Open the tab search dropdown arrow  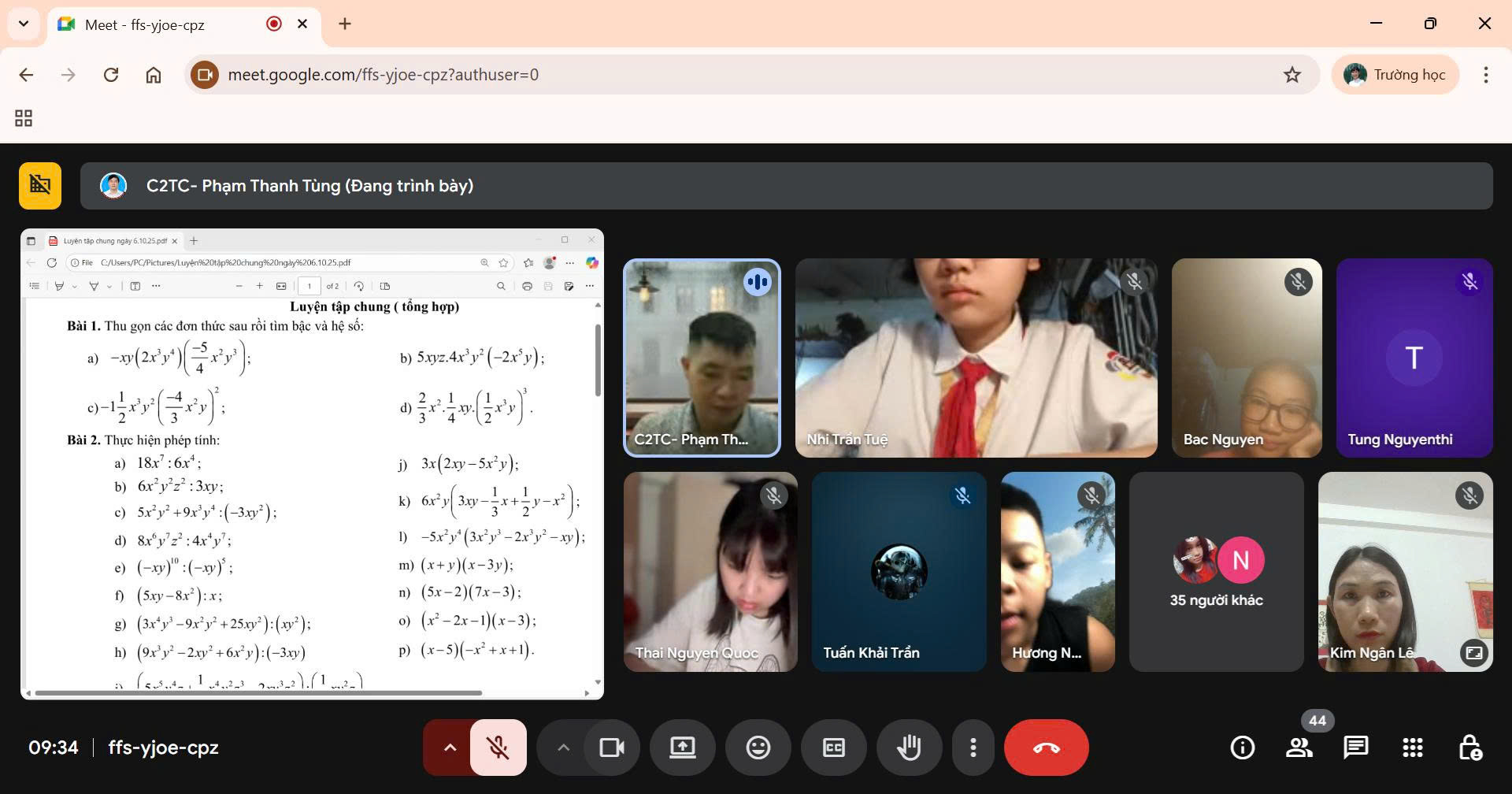(x=24, y=24)
